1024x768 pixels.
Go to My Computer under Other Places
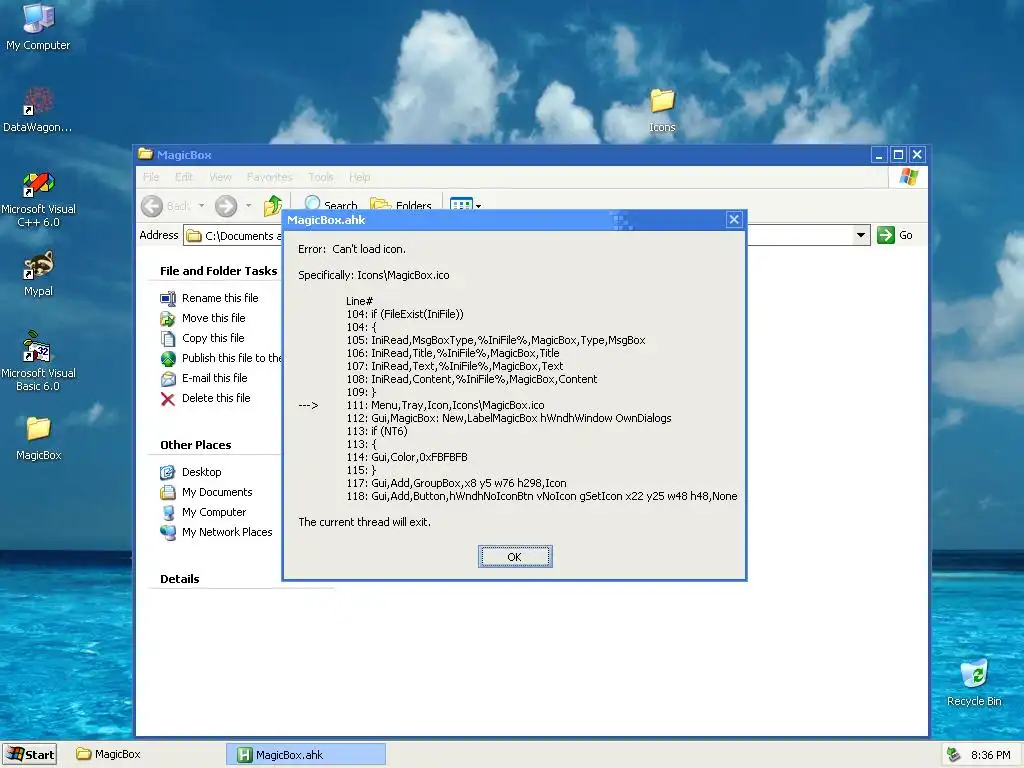(x=214, y=513)
